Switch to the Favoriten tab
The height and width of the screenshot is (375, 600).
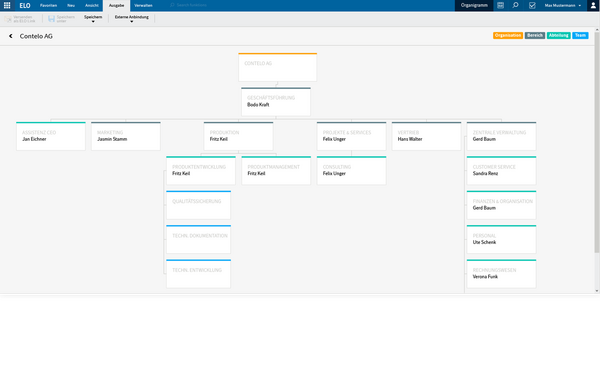pos(49,5)
